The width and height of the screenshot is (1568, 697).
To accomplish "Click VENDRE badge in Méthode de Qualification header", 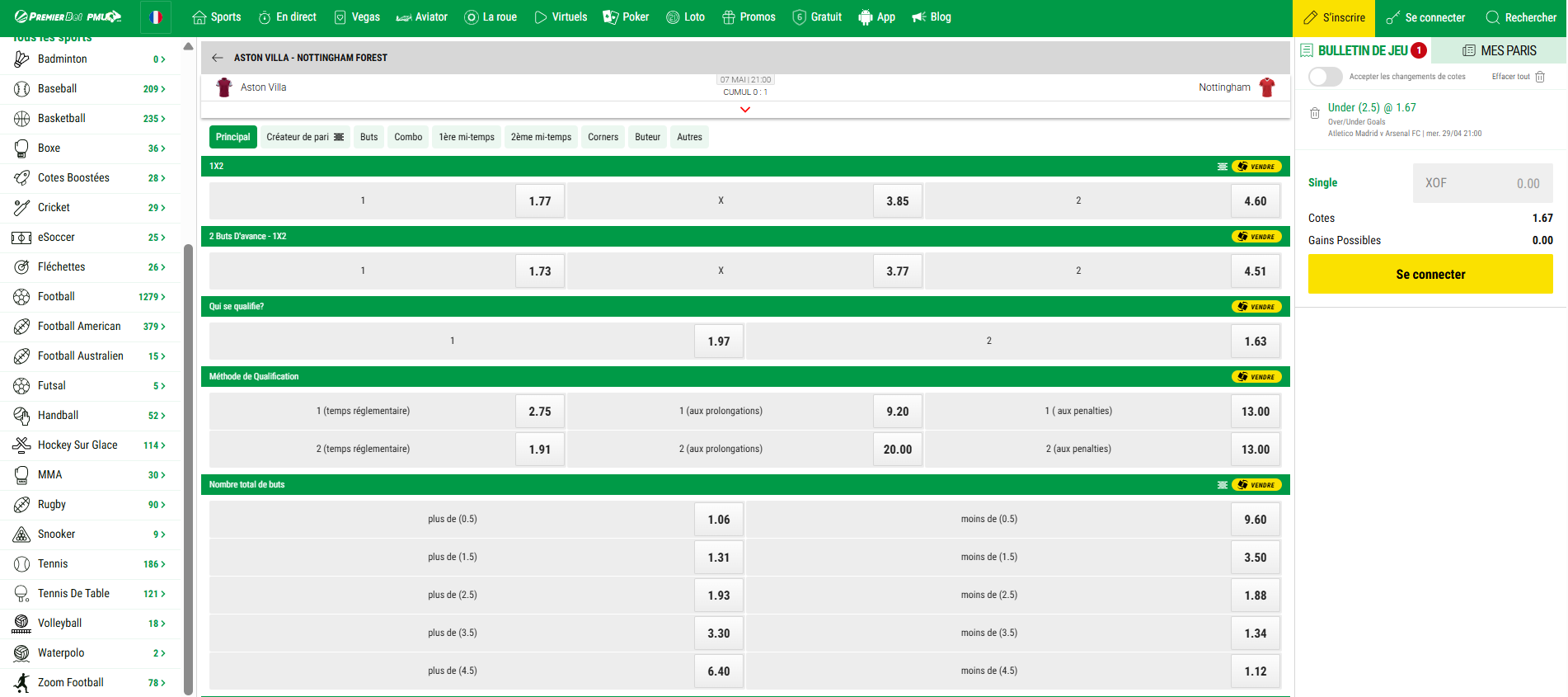I will pyautogui.click(x=1256, y=377).
